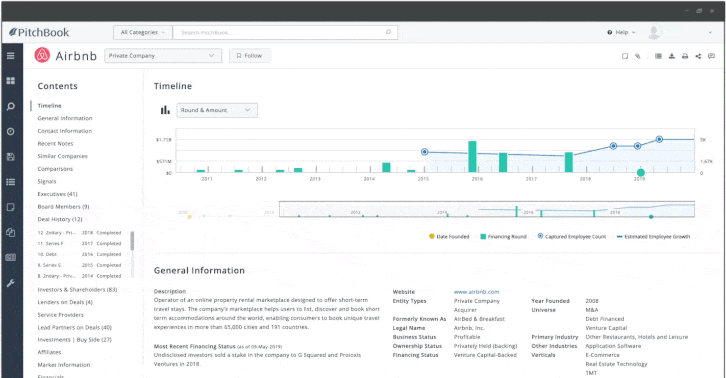Go to Comparisons in Contents
This screenshot has height=378, width=726.
tap(55, 169)
